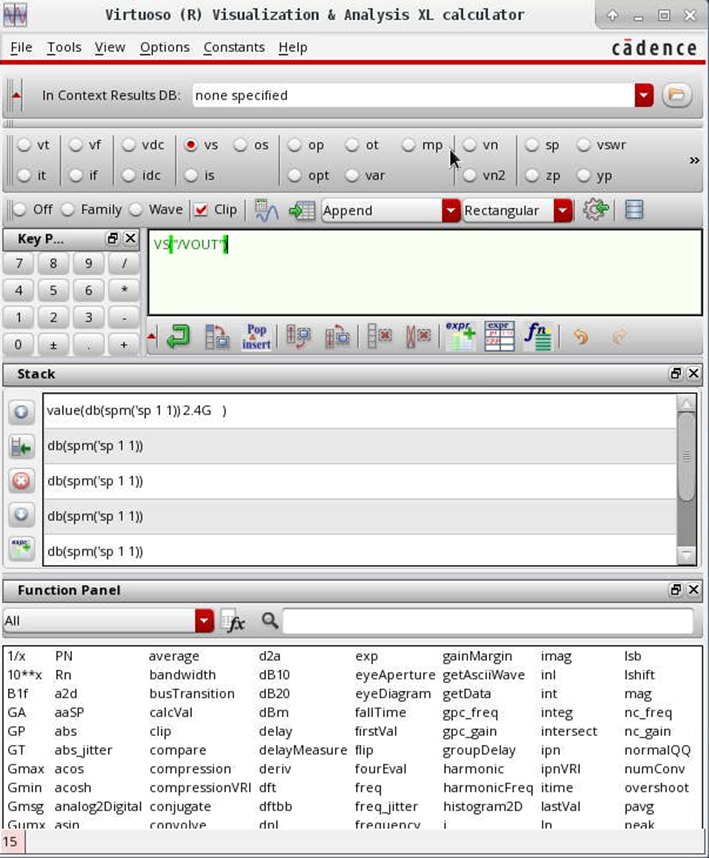709x858 pixels.
Task: Select the Wave radio button
Action: pyautogui.click(x=136, y=210)
